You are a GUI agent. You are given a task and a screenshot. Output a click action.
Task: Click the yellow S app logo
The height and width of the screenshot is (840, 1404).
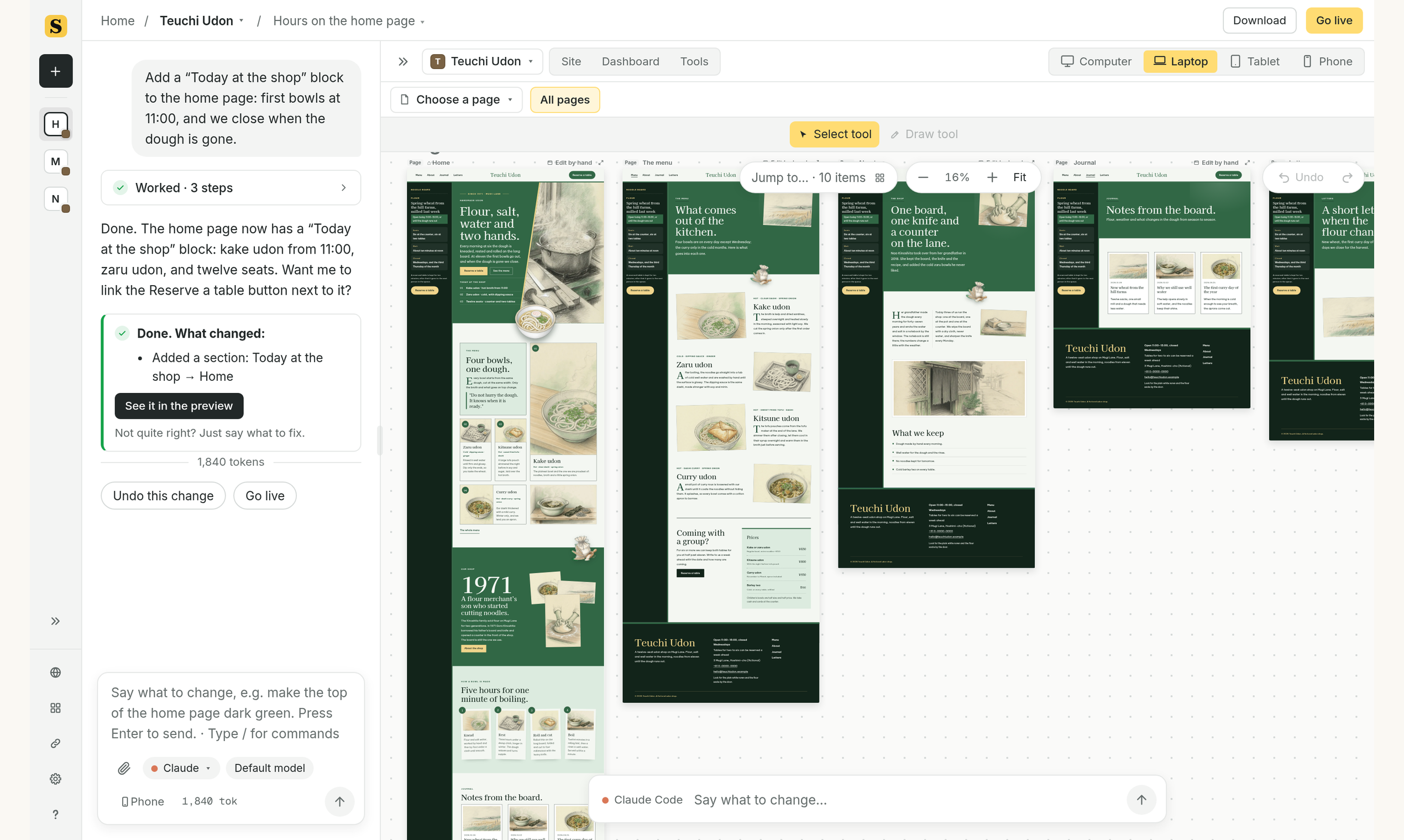tap(55, 26)
